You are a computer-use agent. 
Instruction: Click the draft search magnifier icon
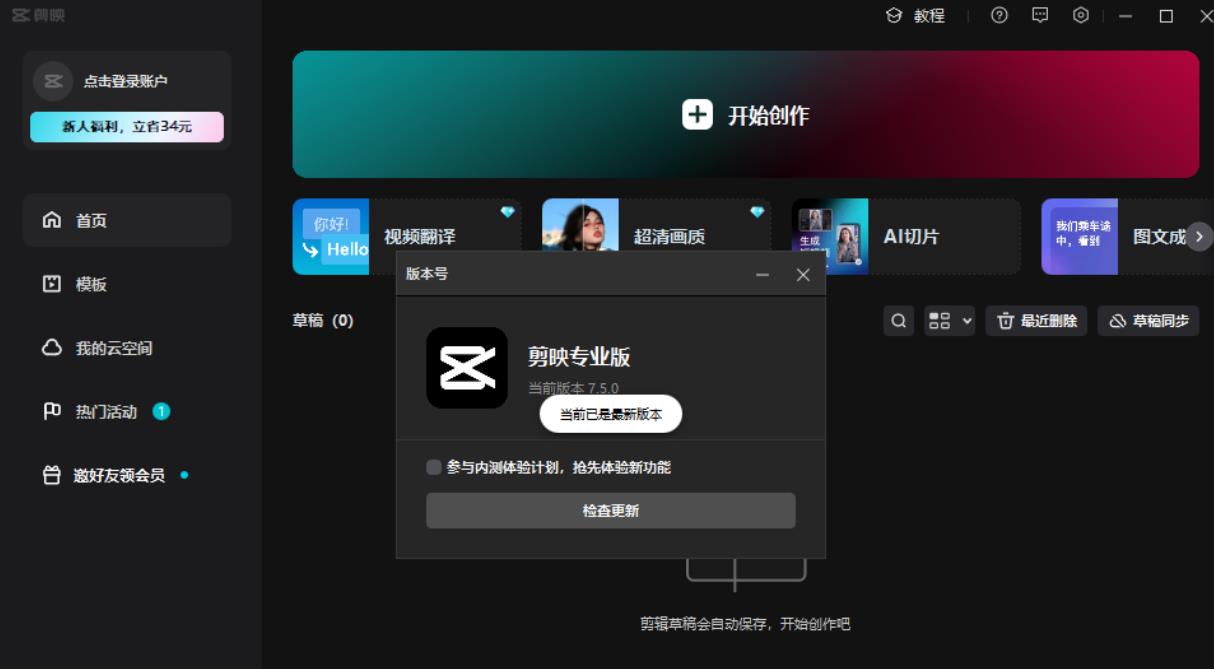pyautogui.click(x=899, y=321)
